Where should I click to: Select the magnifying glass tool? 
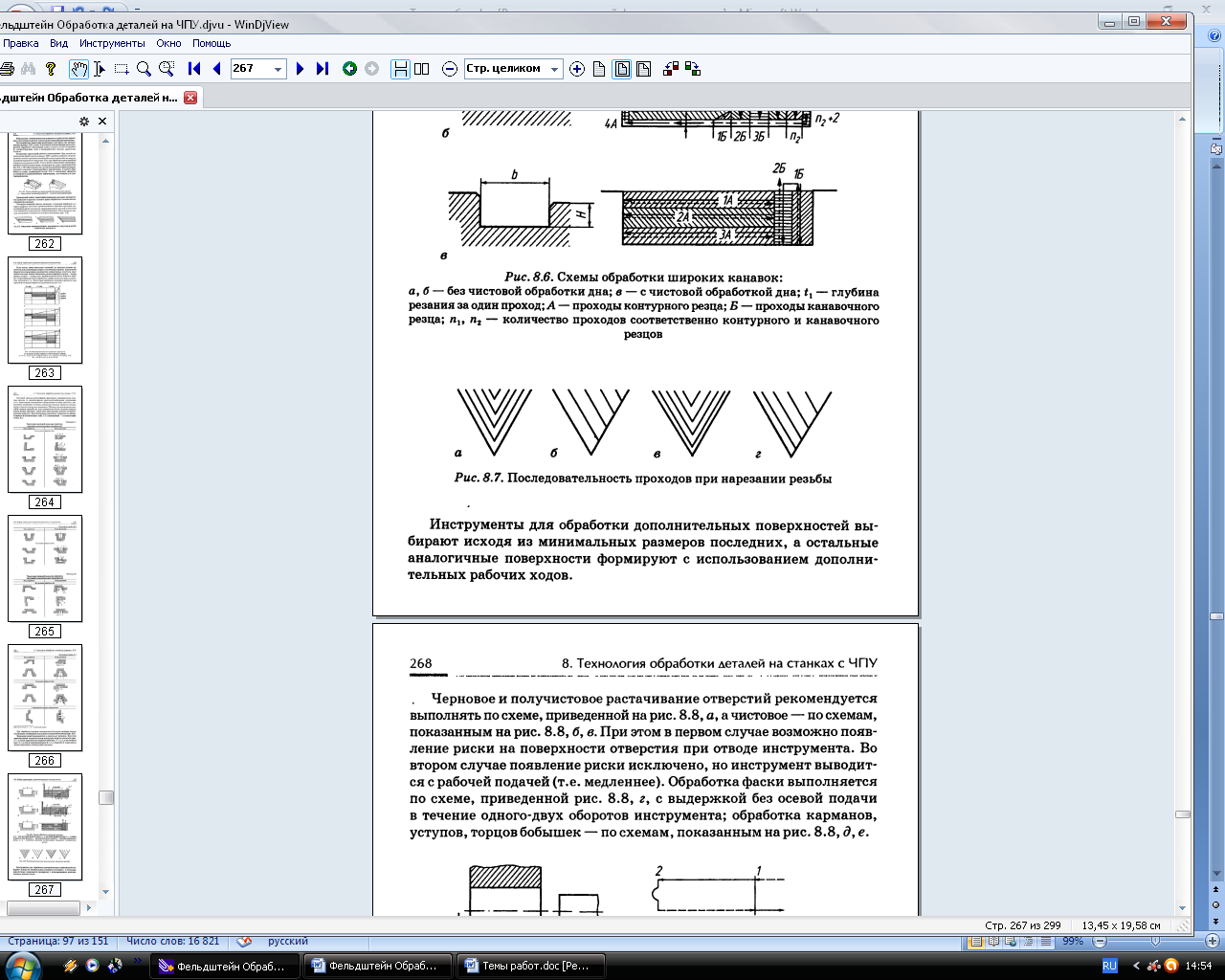point(144,69)
